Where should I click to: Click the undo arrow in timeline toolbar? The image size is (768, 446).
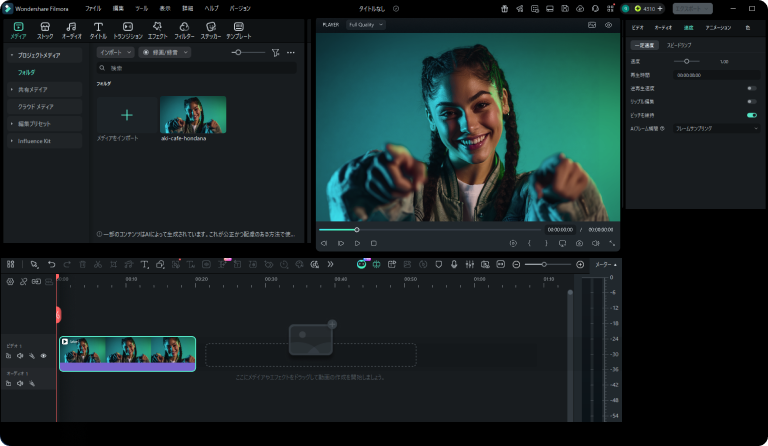[52, 264]
